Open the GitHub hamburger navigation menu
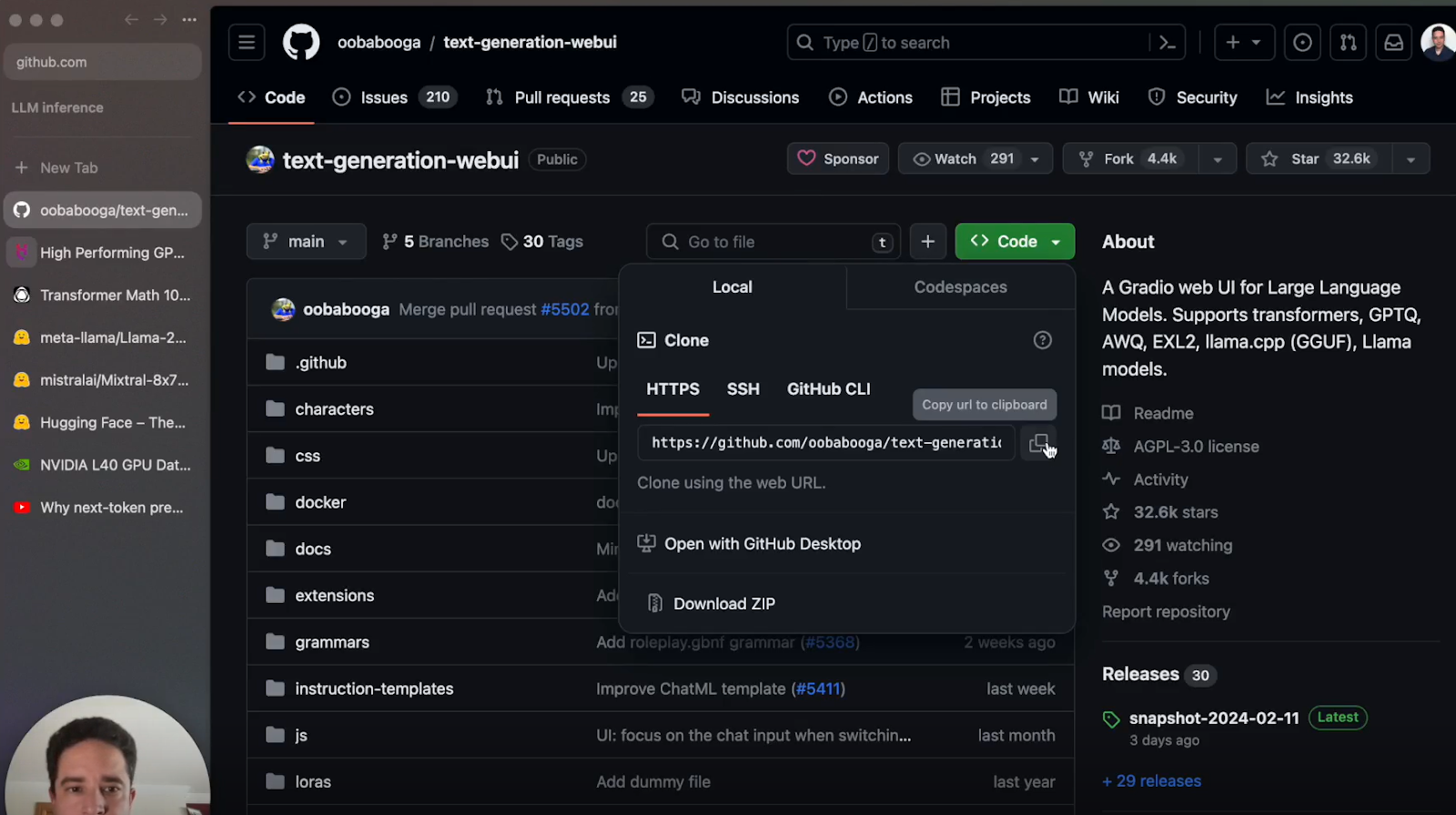The width and height of the screenshot is (1456, 815). point(247,43)
